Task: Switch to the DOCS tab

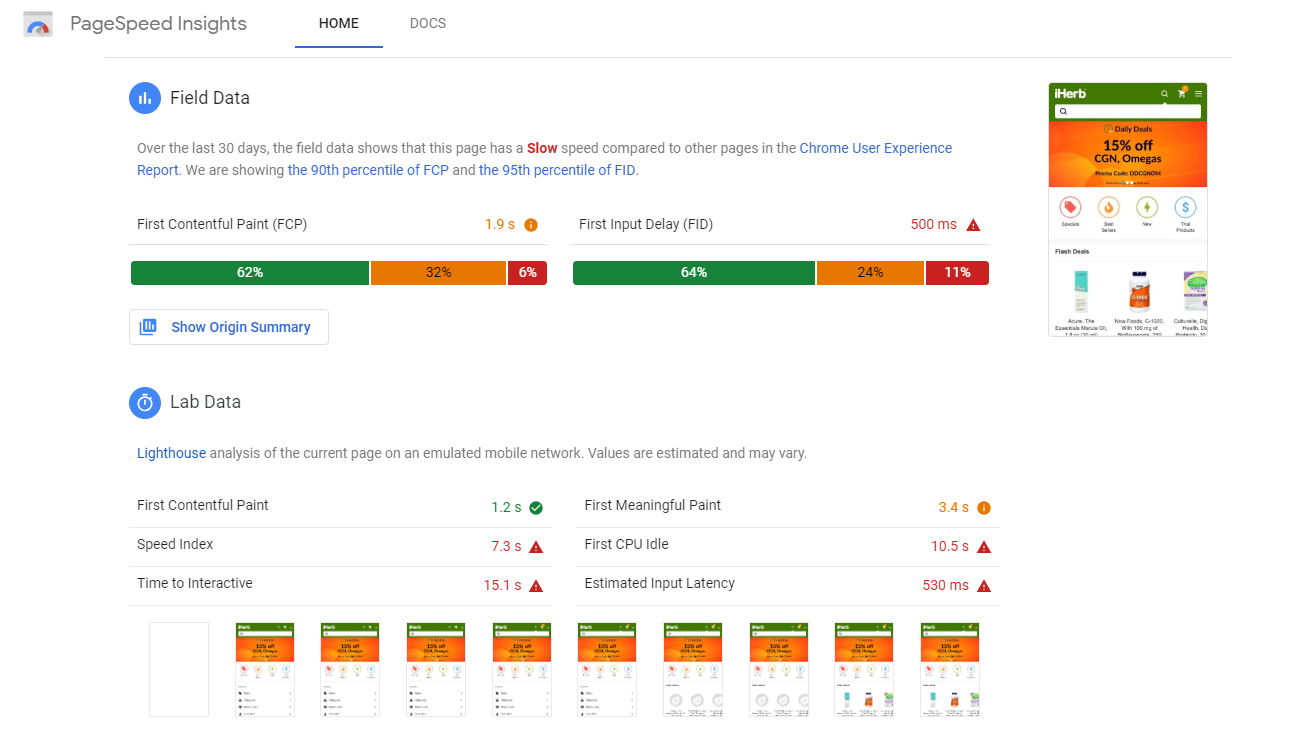Action: coord(428,23)
